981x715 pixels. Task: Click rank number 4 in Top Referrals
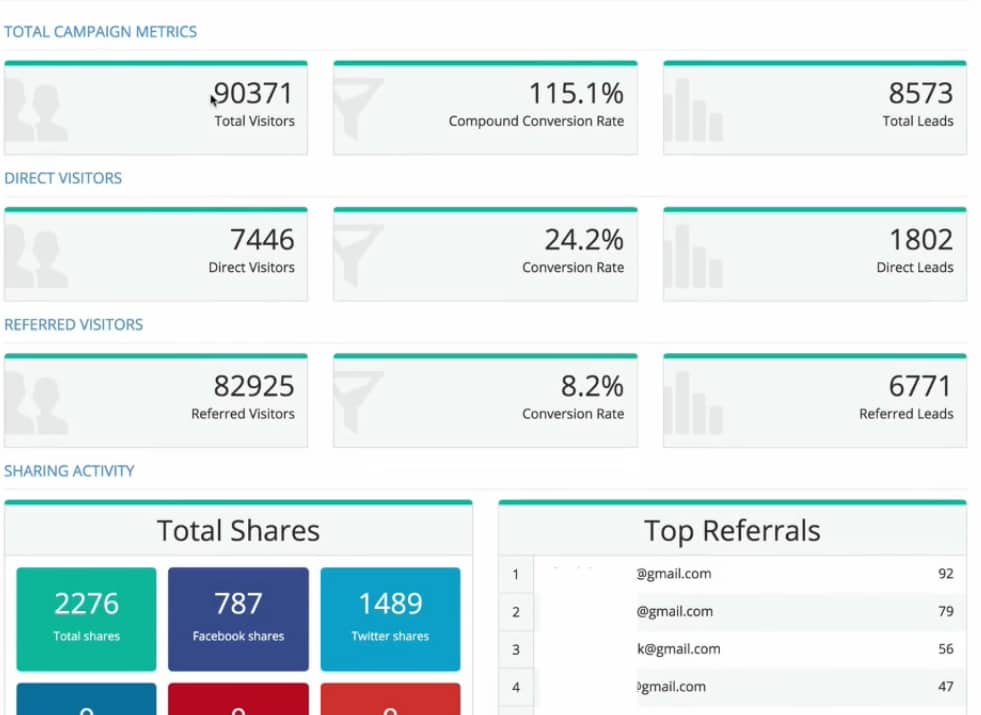pyautogui.click(x=516, y=687)
